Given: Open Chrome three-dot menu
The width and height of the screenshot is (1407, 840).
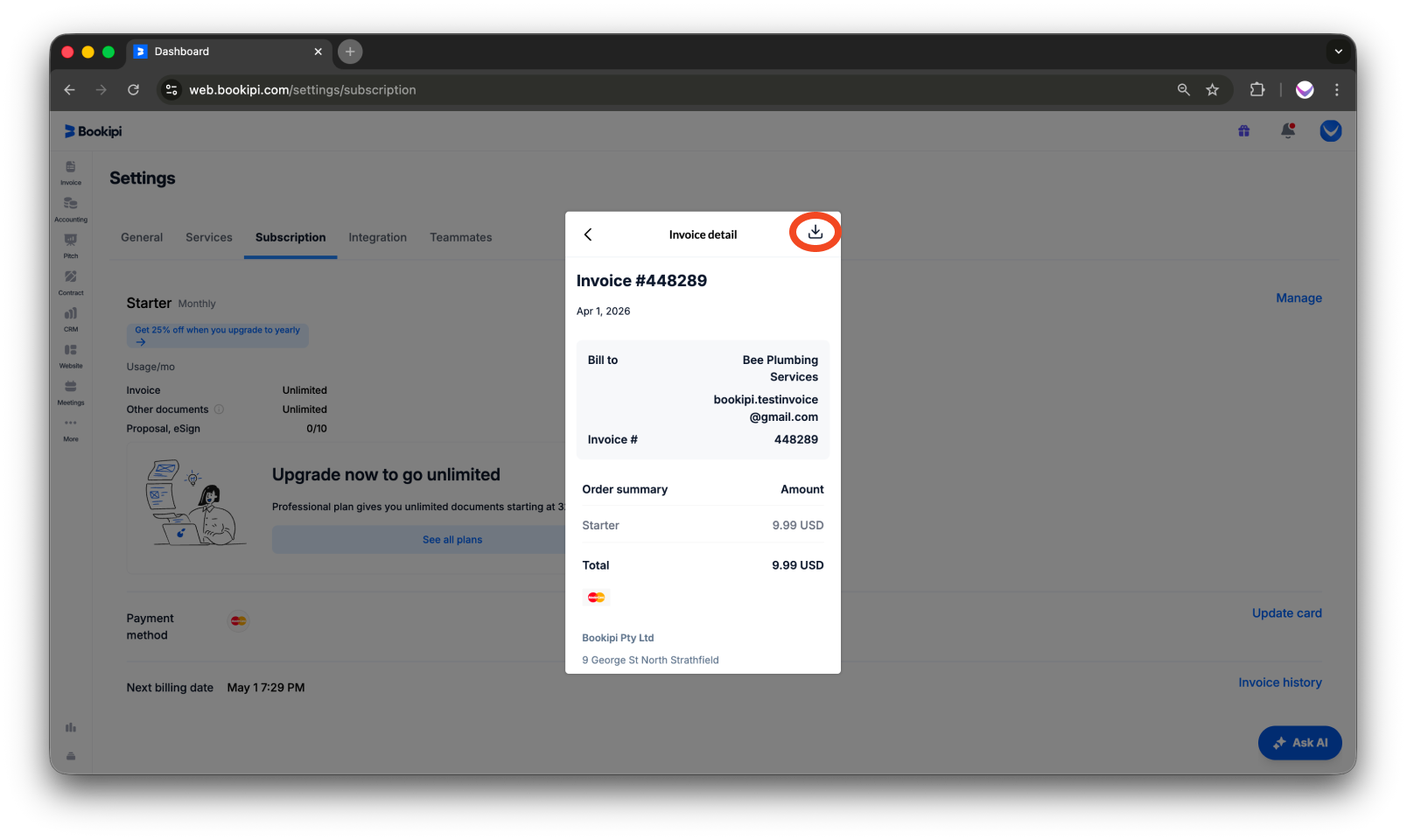Looking at the screenshot, I should (x=1336, y=89).
